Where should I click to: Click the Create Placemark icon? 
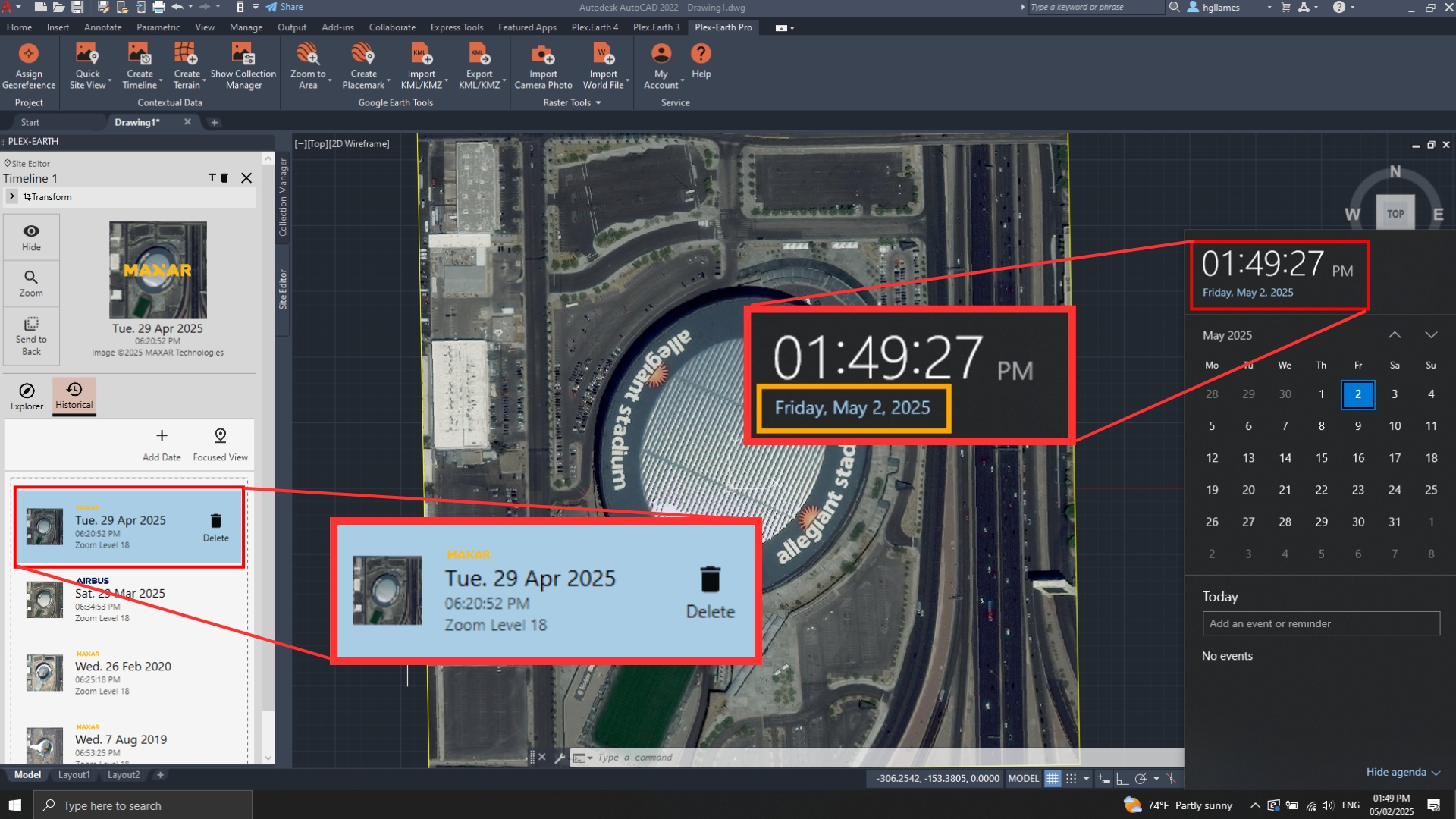(363, 54)
